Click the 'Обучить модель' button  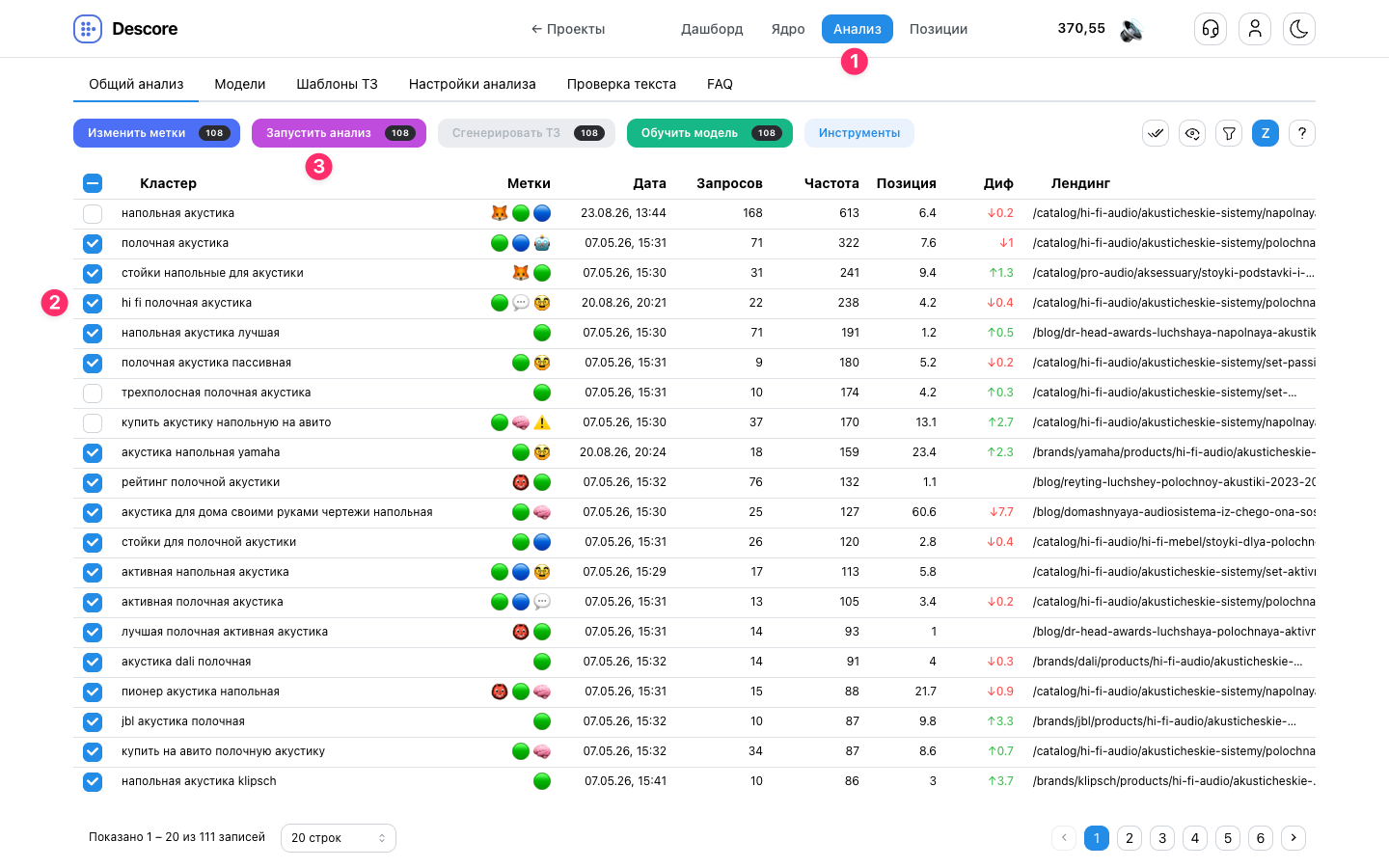pyautogui.click(x=710, y=133)
